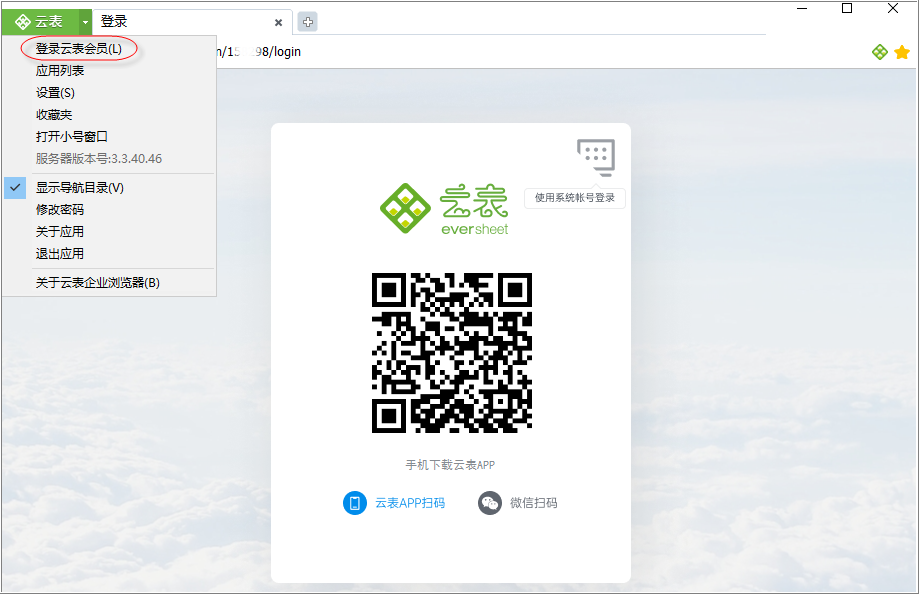The width and height of the screenshot is (919, 594).
Task: Maximize the browser window
Action: coord(847,9)
